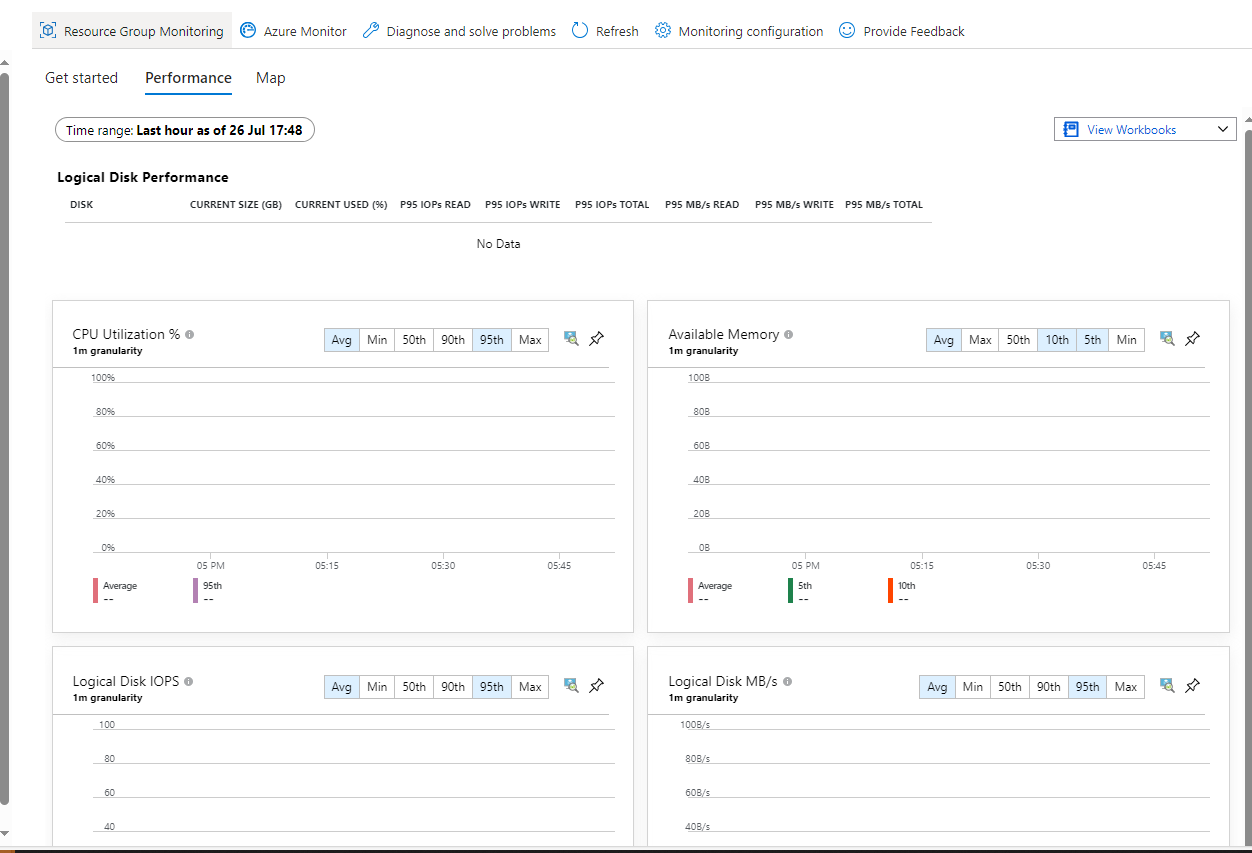This screenshot has width=1252, height=853.
Task: Toggle Min on Logical Disk MB/s chart
Action: click(972, 687)
